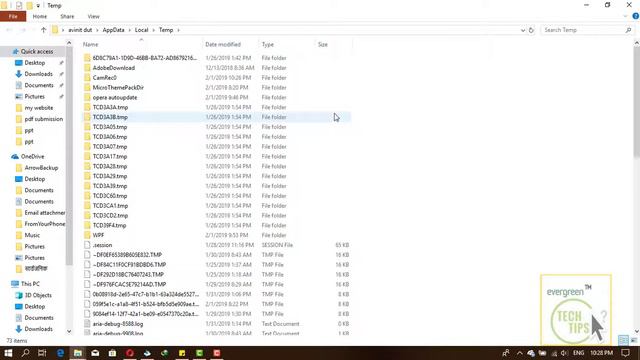Viewport: 640px width, 360px height.
Task: Open the Windows Start menu
Action: (8, 353)
